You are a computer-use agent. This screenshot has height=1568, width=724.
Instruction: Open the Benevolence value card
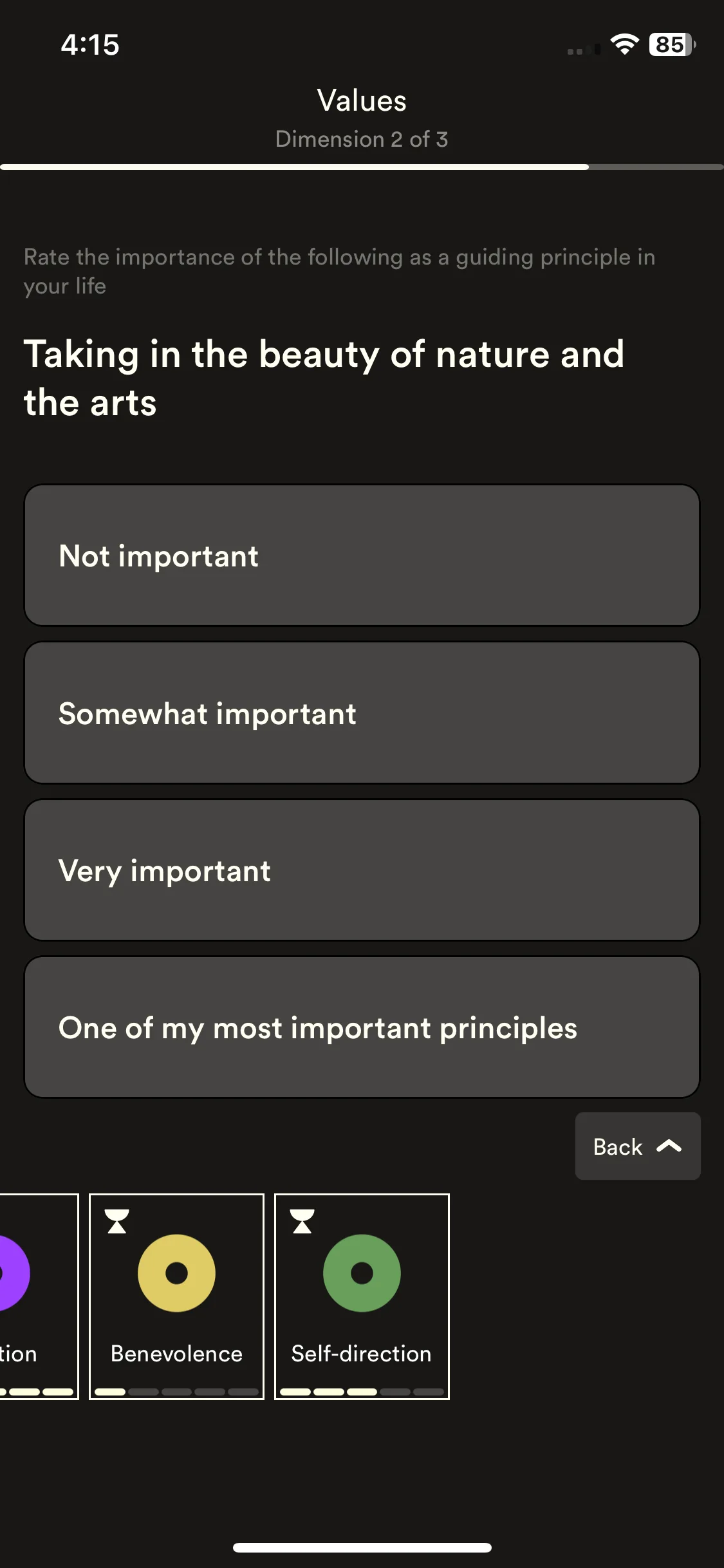(176, 1296)
